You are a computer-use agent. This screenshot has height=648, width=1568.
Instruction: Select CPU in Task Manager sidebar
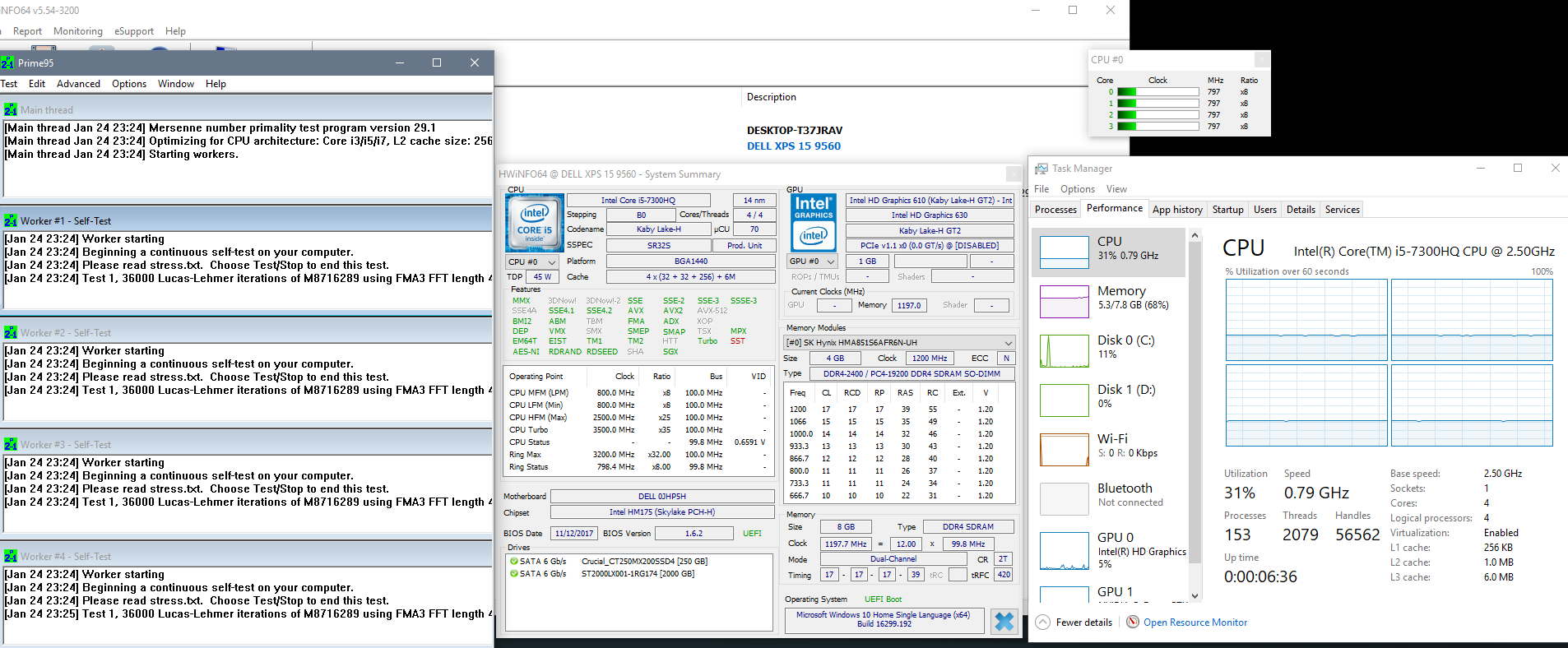[x=1108, y=252]
